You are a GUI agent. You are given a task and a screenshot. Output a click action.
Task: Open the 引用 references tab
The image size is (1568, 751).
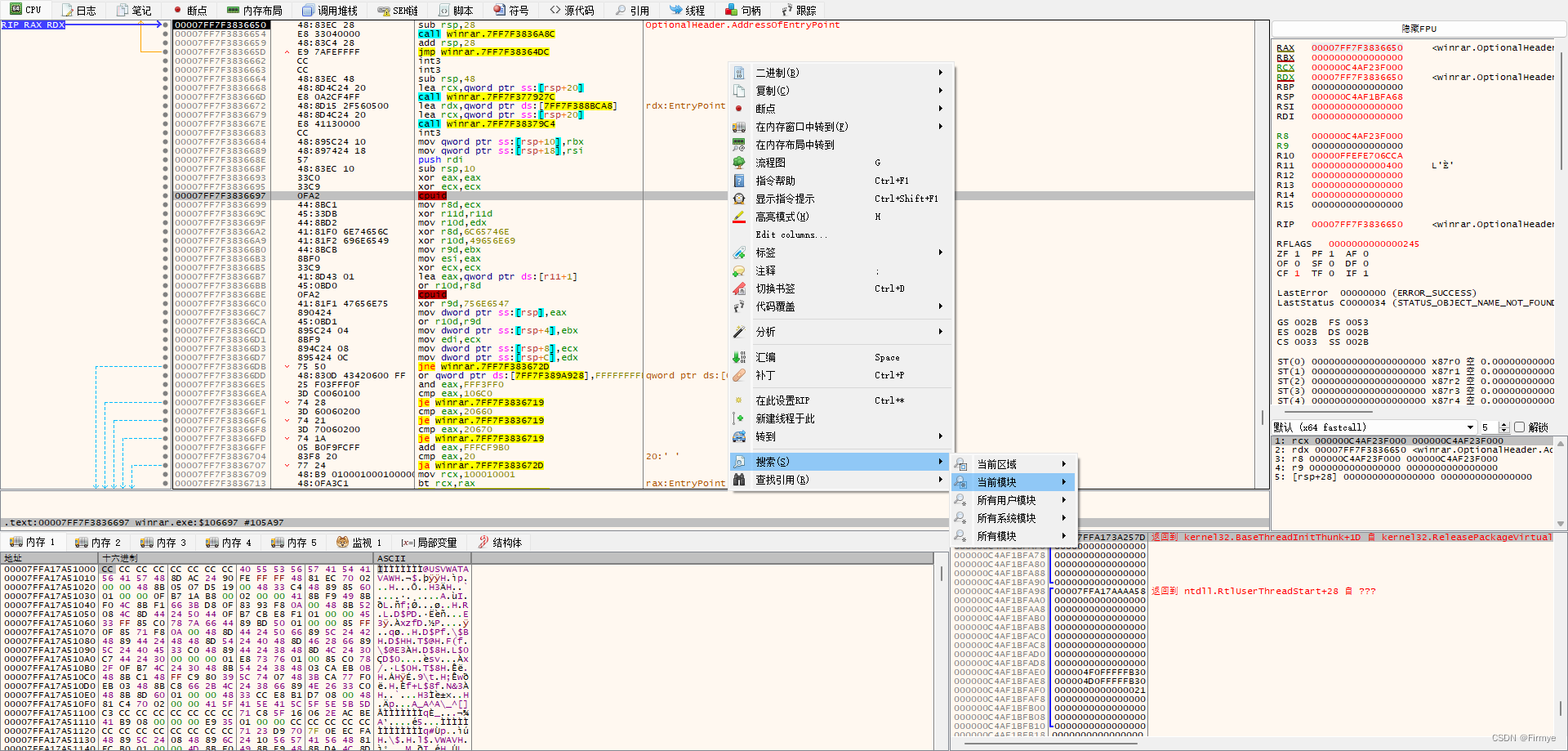(633, 11)
